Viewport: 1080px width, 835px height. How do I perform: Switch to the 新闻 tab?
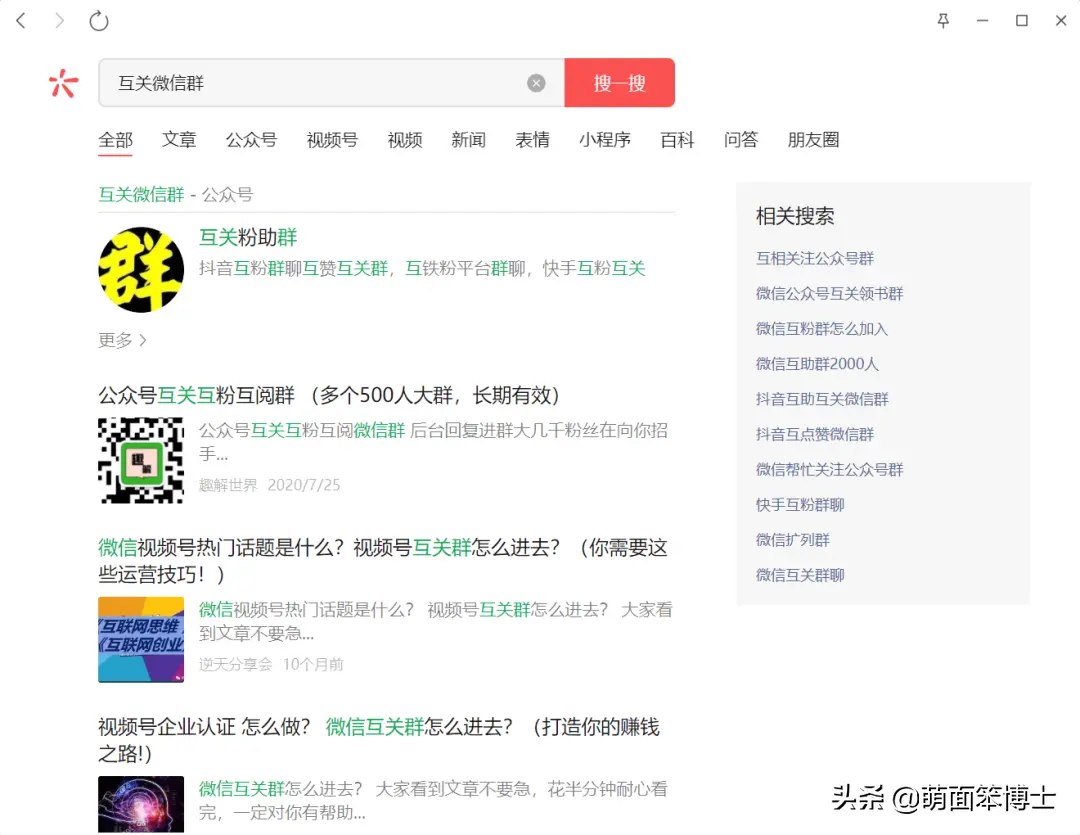468,140
